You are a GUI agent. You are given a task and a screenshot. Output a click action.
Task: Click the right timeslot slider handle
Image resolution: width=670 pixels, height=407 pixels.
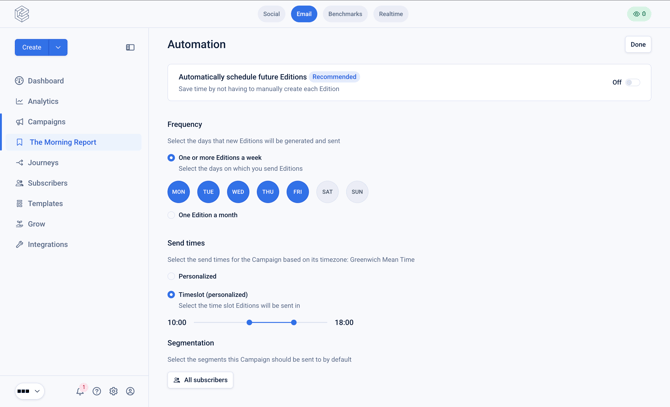(294, 322)
